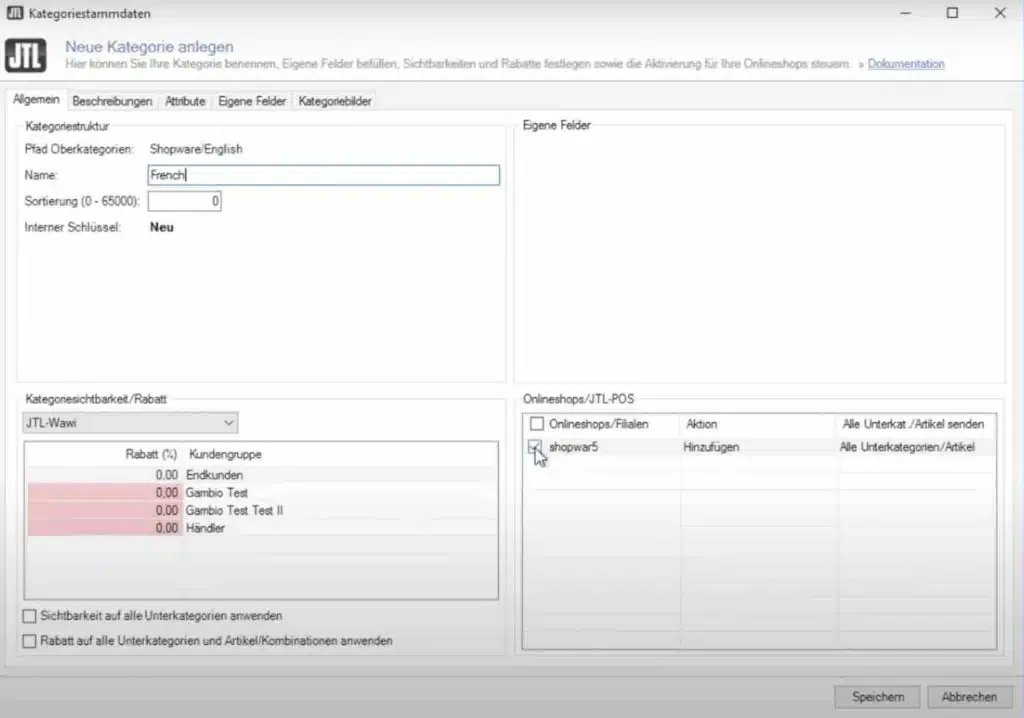Select the pink Gambio Test rabatt row

tap(261, 493)
